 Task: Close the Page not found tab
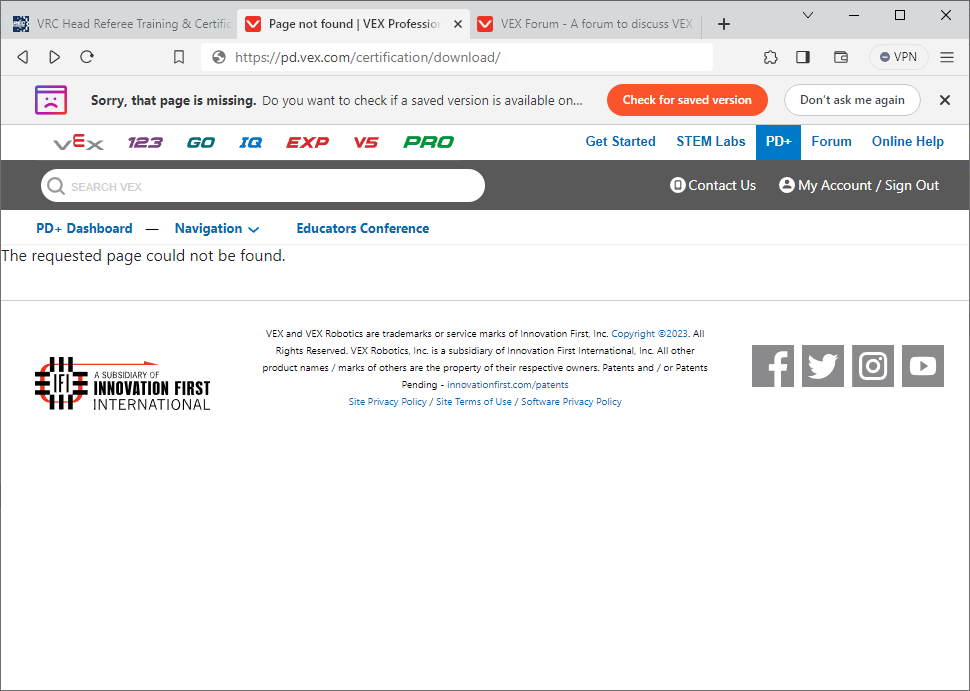[x=458, y=24]
